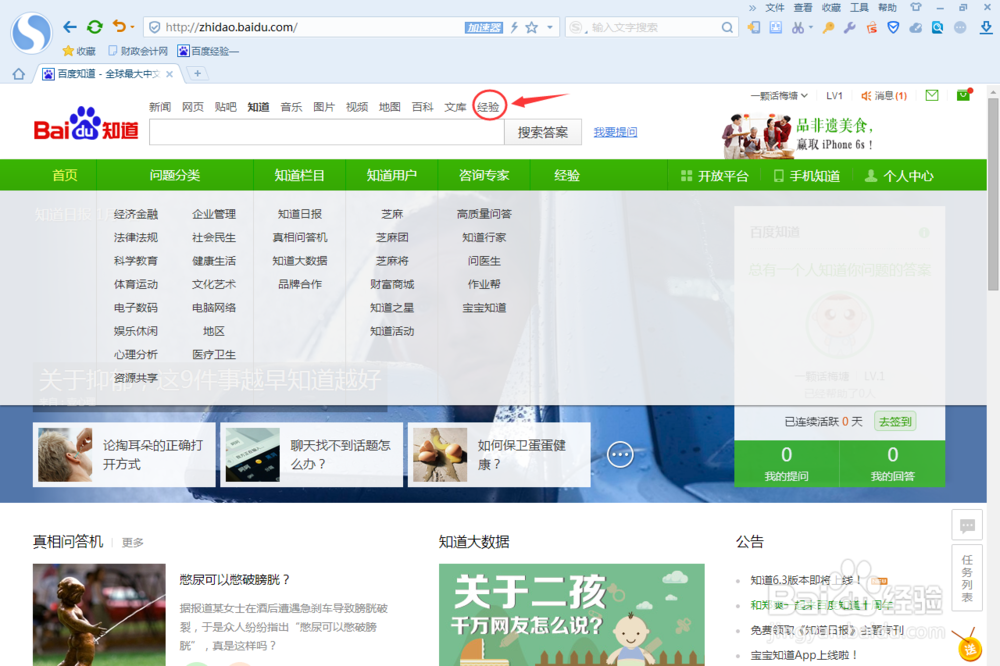
Task: Click the blue shield mail guard icon
Action: pos(893,27)
